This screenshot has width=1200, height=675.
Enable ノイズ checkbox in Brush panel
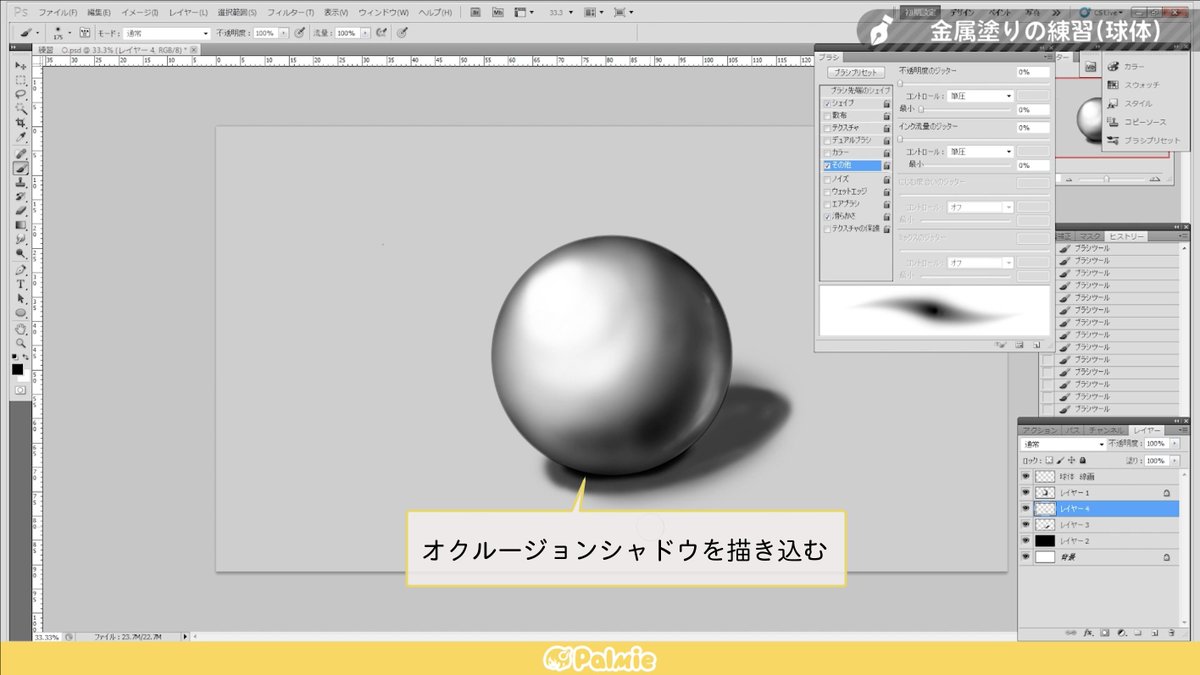826,178
